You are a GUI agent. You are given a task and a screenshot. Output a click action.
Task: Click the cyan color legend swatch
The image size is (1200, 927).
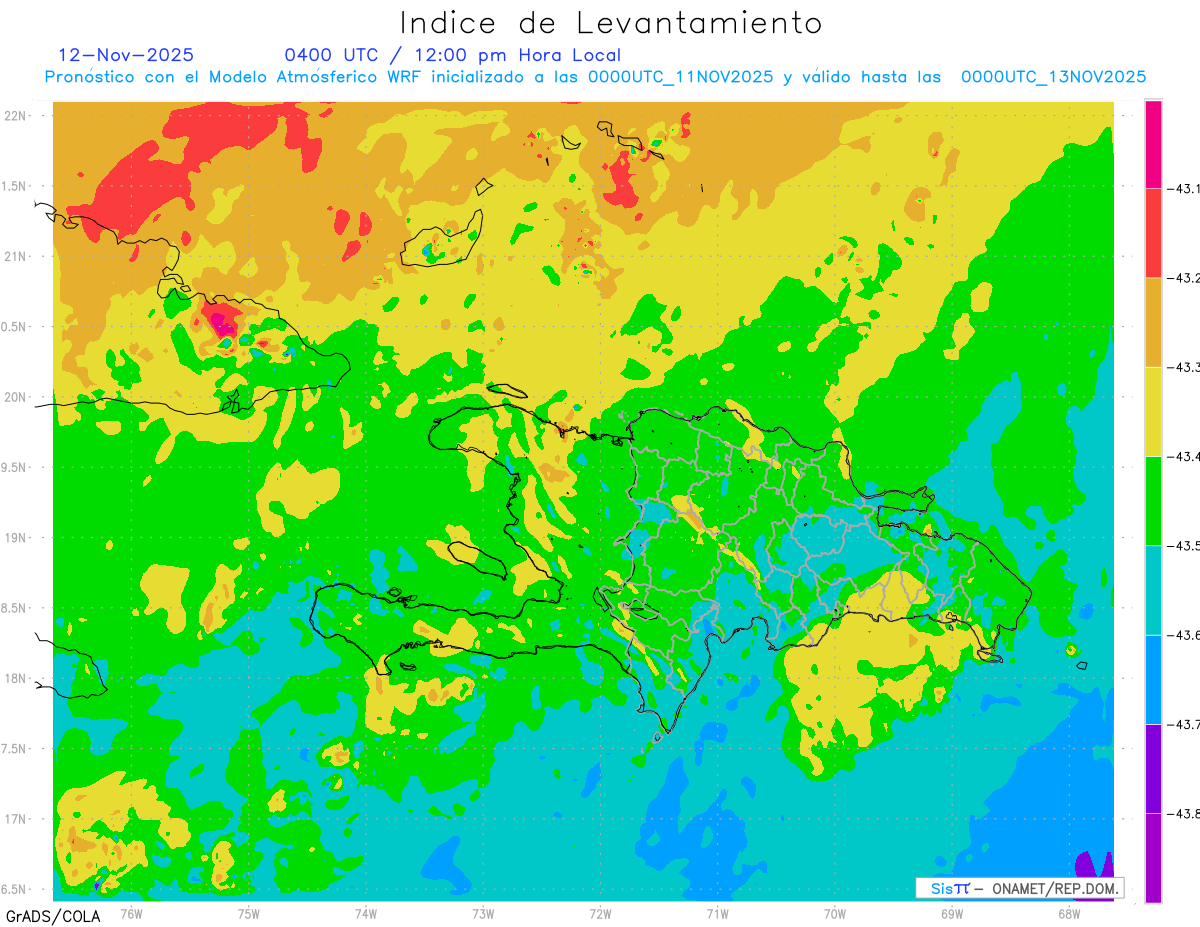point(1153,589)
